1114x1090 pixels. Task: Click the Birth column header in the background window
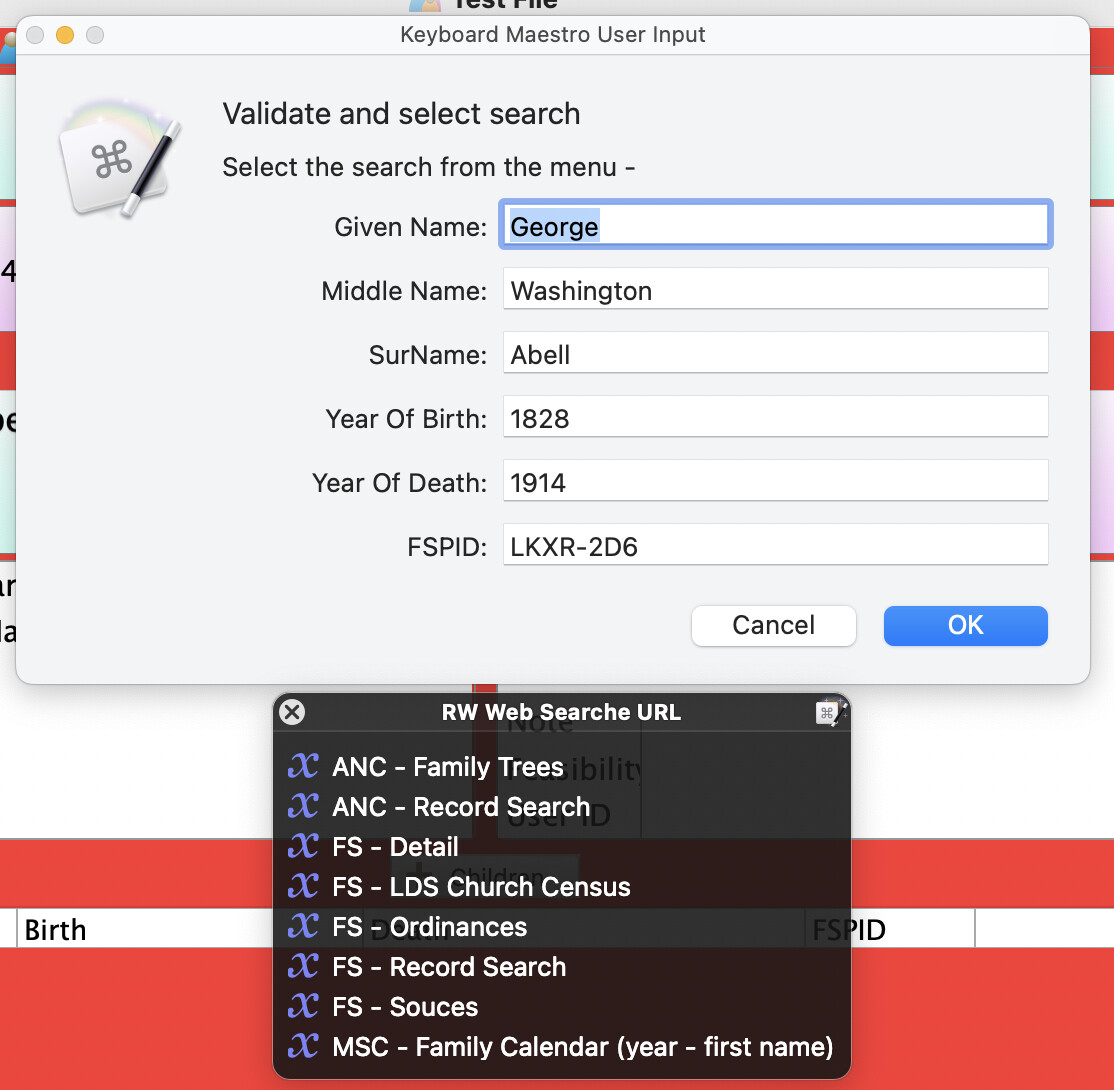point(55,929)
